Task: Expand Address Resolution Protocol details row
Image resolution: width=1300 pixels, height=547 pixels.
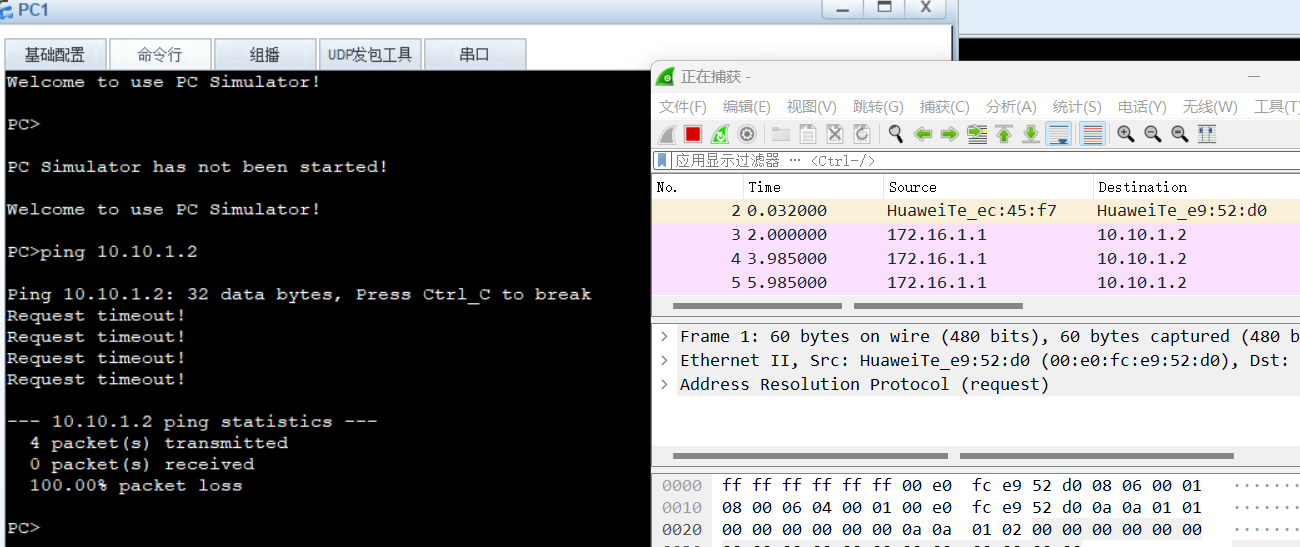Action: [x=665, y=385]
